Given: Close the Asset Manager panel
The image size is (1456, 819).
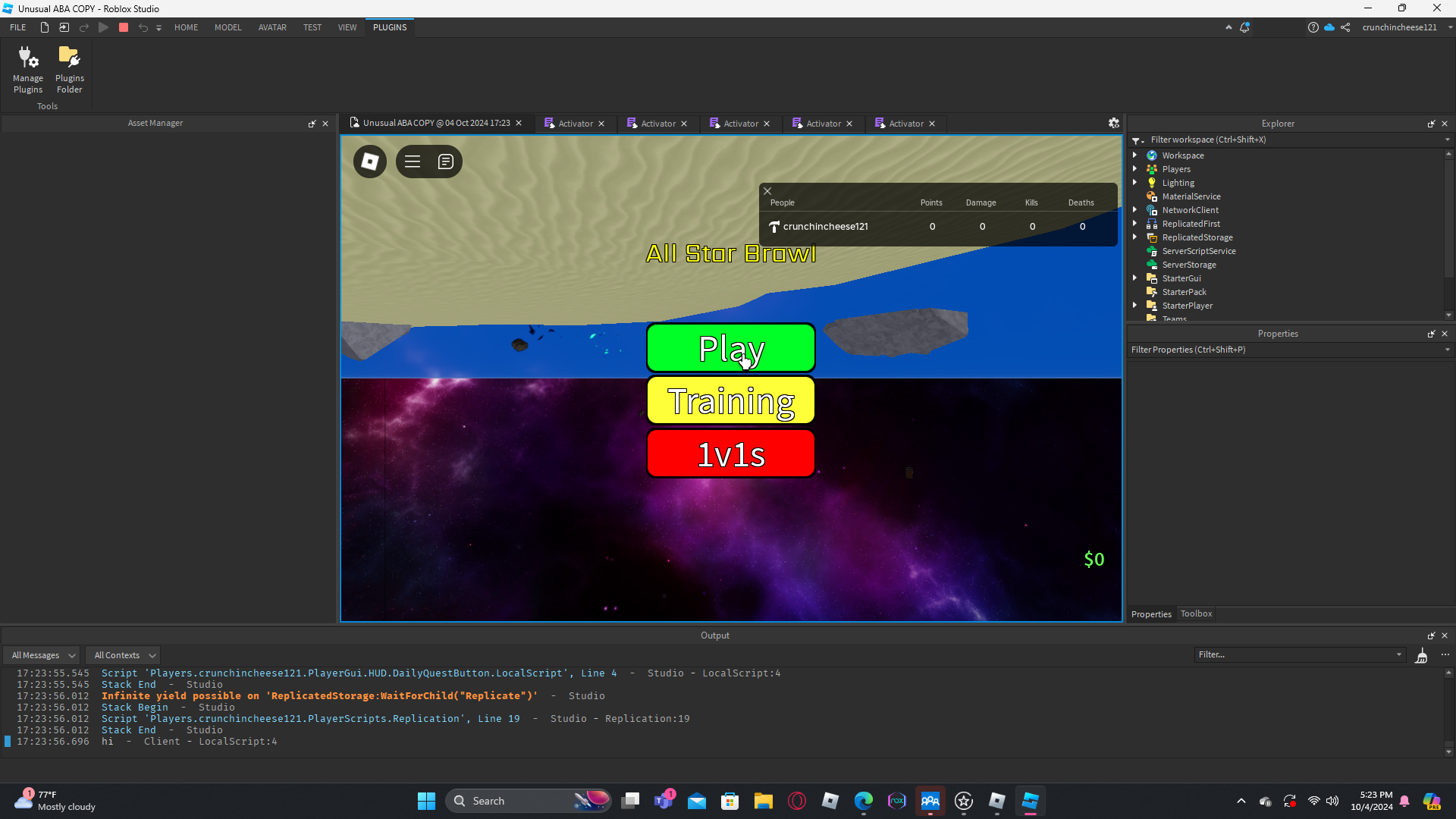Looking at the screenshot, I should (325, 124).
